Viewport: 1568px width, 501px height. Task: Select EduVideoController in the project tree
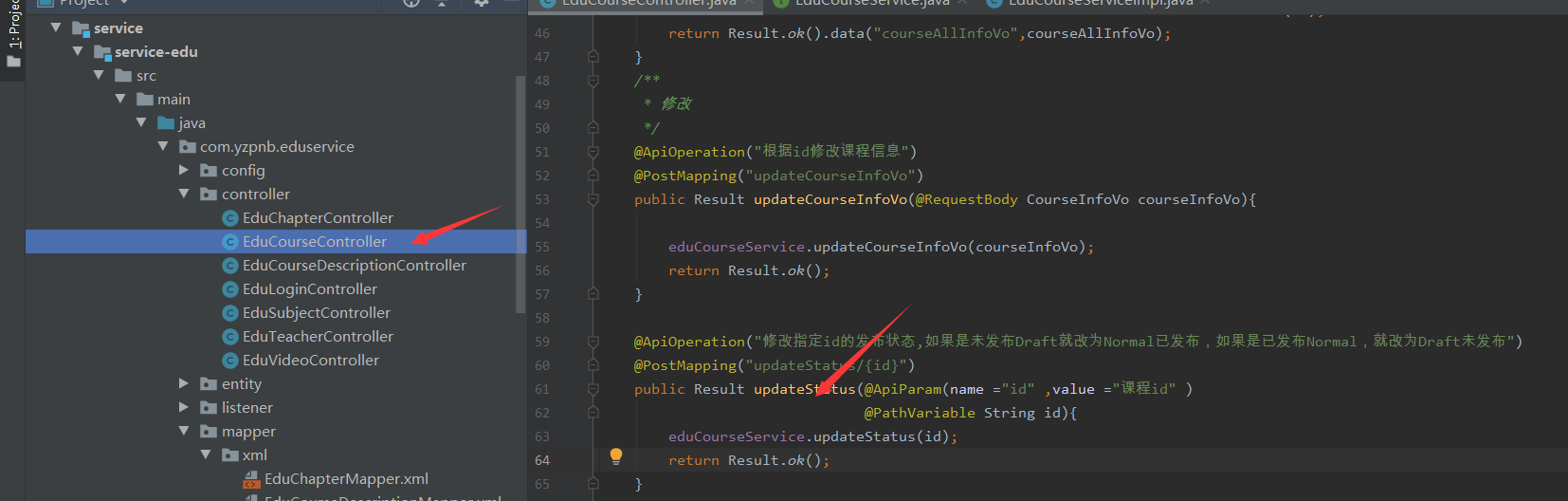point(311,361)
